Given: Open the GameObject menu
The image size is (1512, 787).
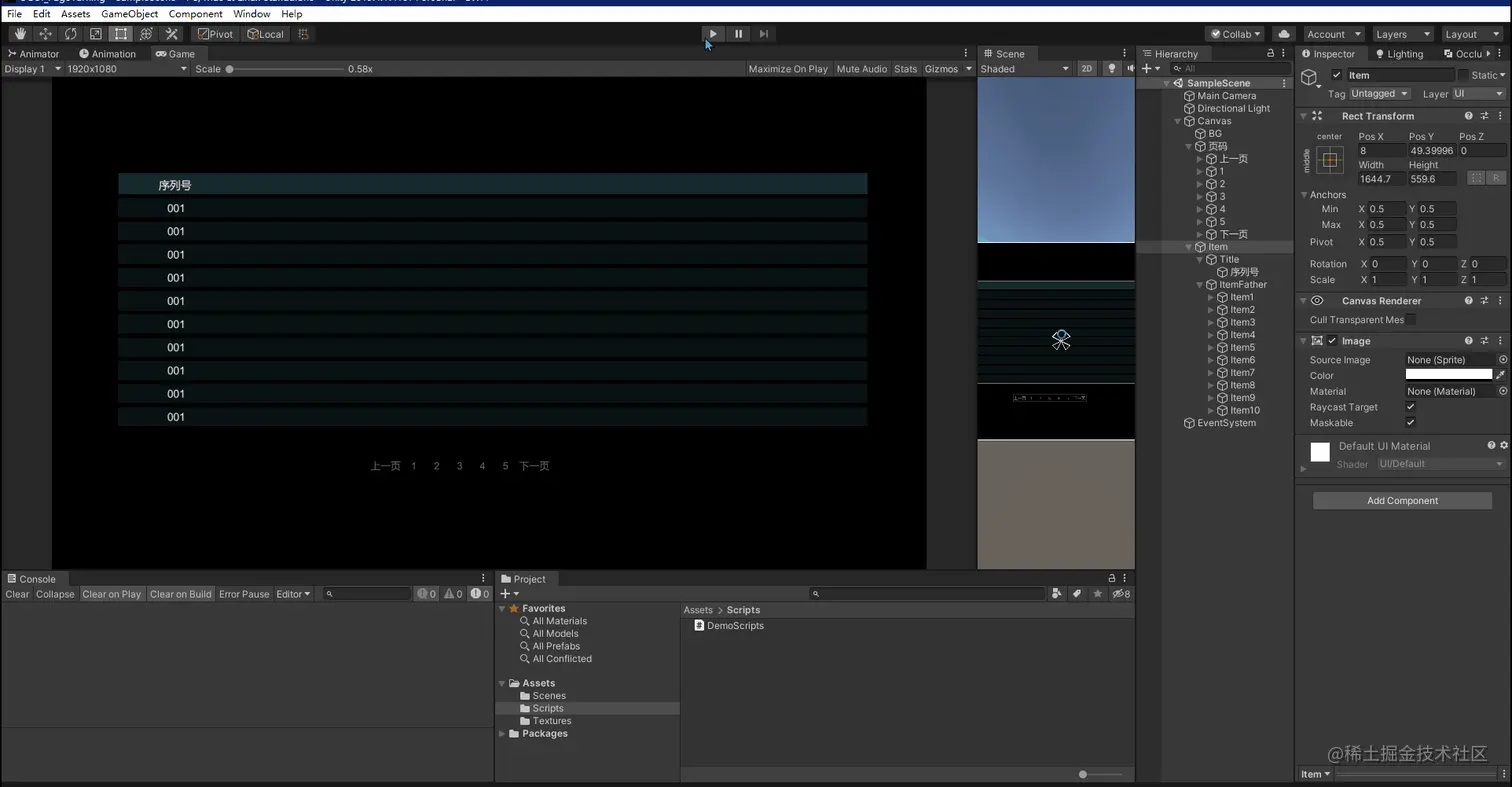Looking at the screenshot, I should pyautogui.click(x=129, y=14).
